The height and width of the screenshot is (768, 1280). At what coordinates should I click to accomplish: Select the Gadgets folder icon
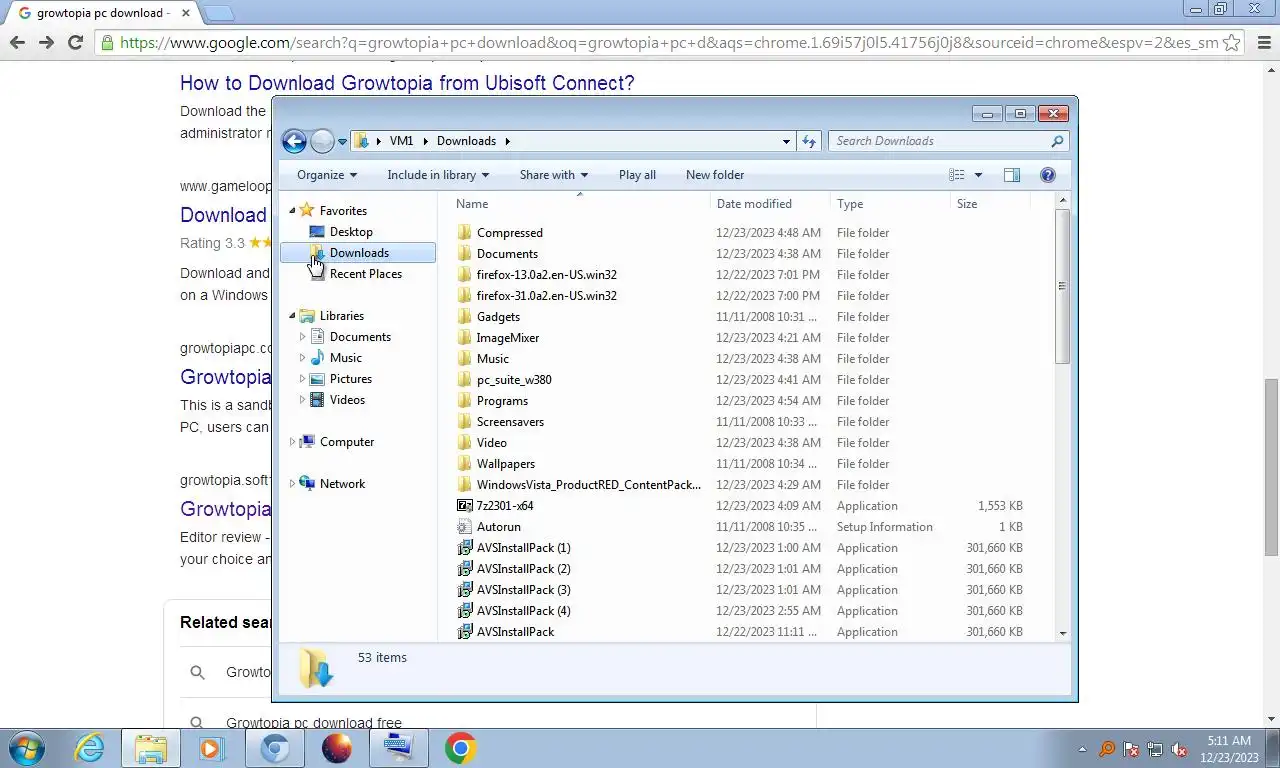[x=464, y=317]
